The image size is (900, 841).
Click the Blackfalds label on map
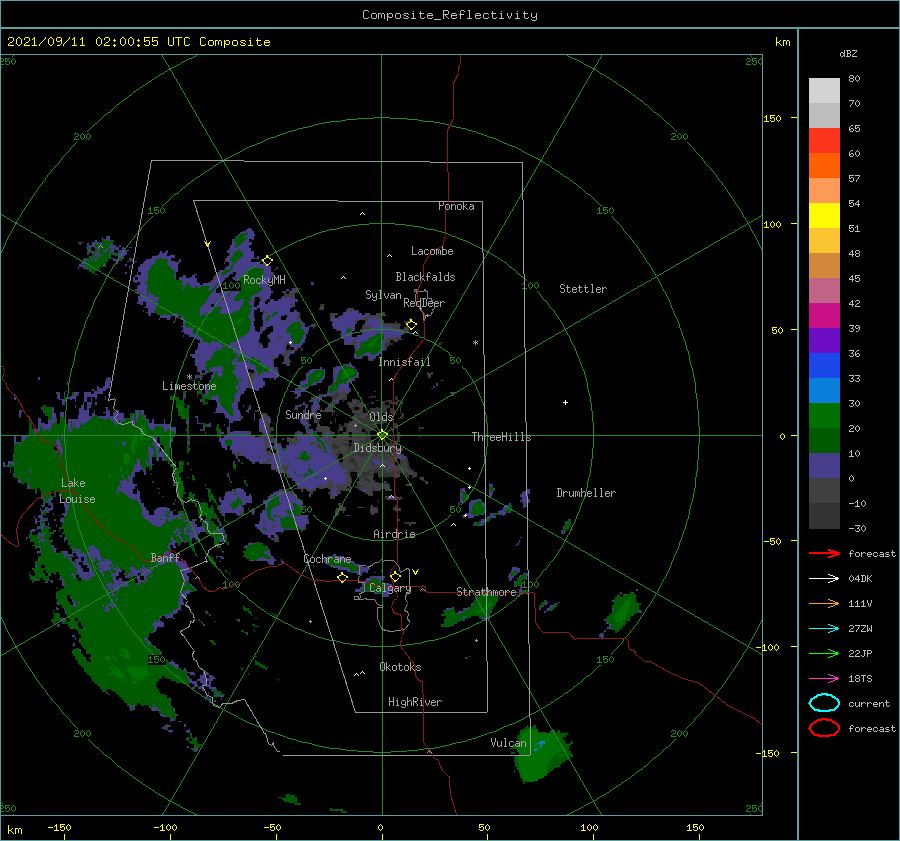coord(425,277)
